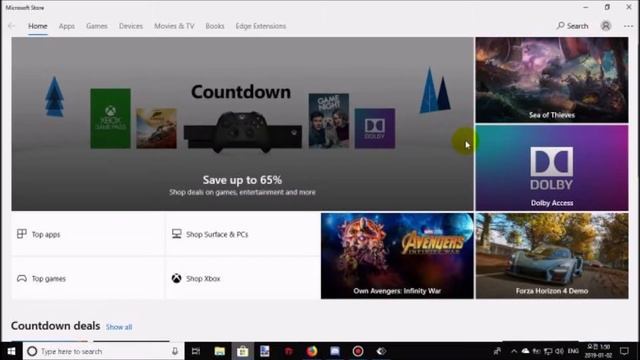
Task: Open the volume speaker tray icon
Action: point(559,351)
